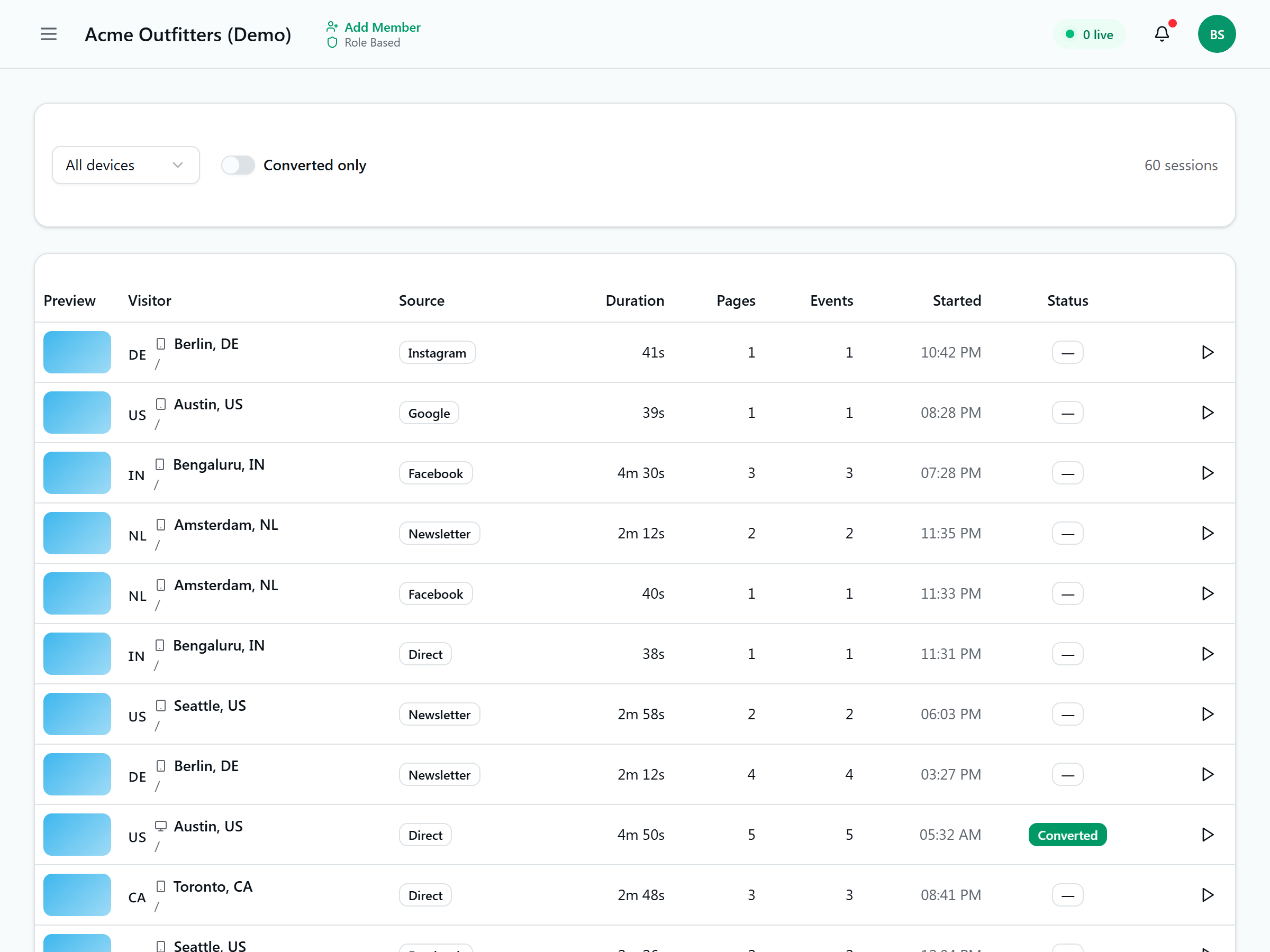Click the 0 live indicator badge
This screenshot has width=1270, height=952.
1089,34
